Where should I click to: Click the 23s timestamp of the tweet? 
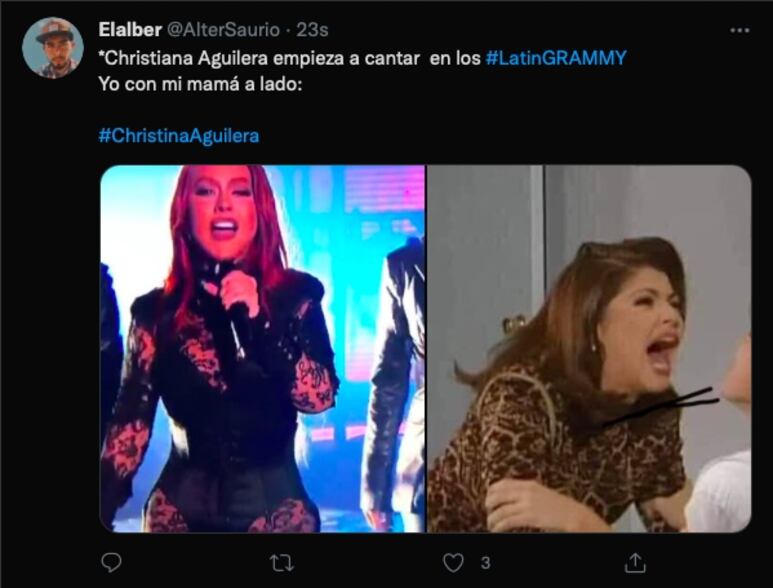tap(312, 30)
